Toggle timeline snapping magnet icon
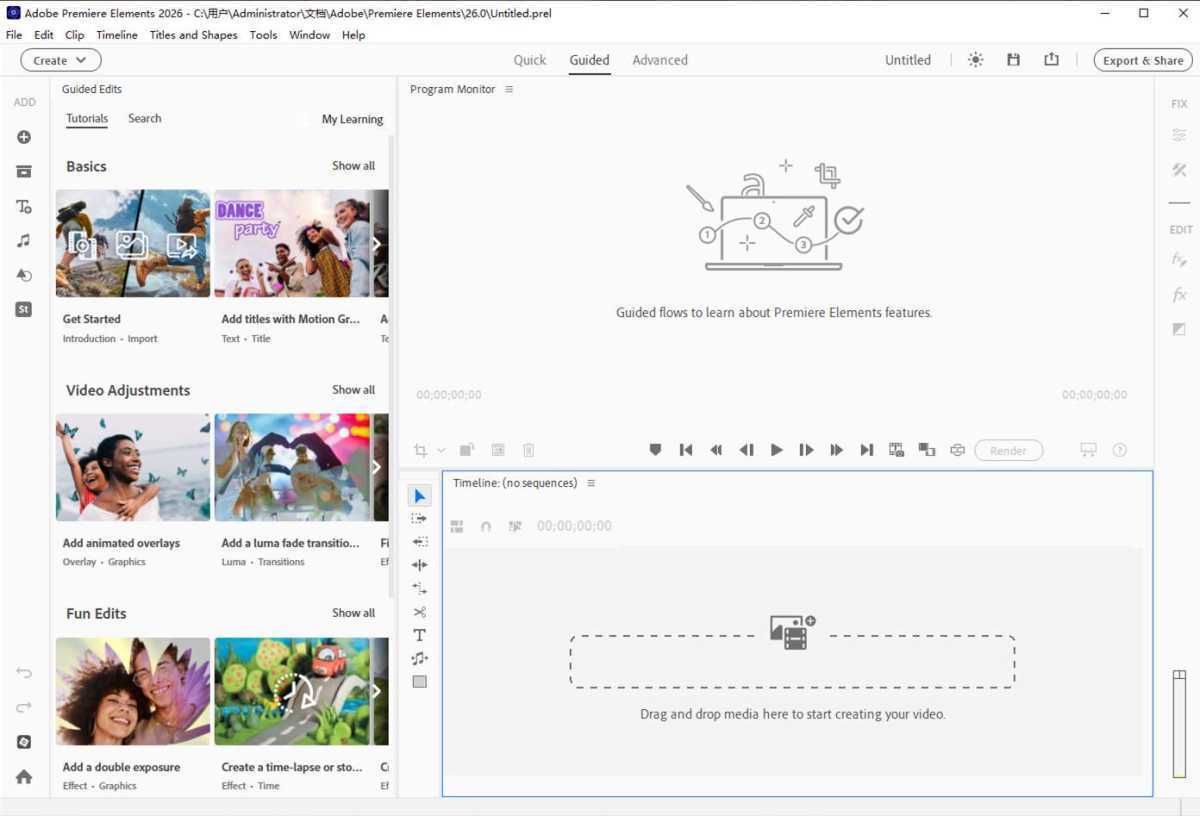The height and width of the screenshot is (816, 1200). 486,526
